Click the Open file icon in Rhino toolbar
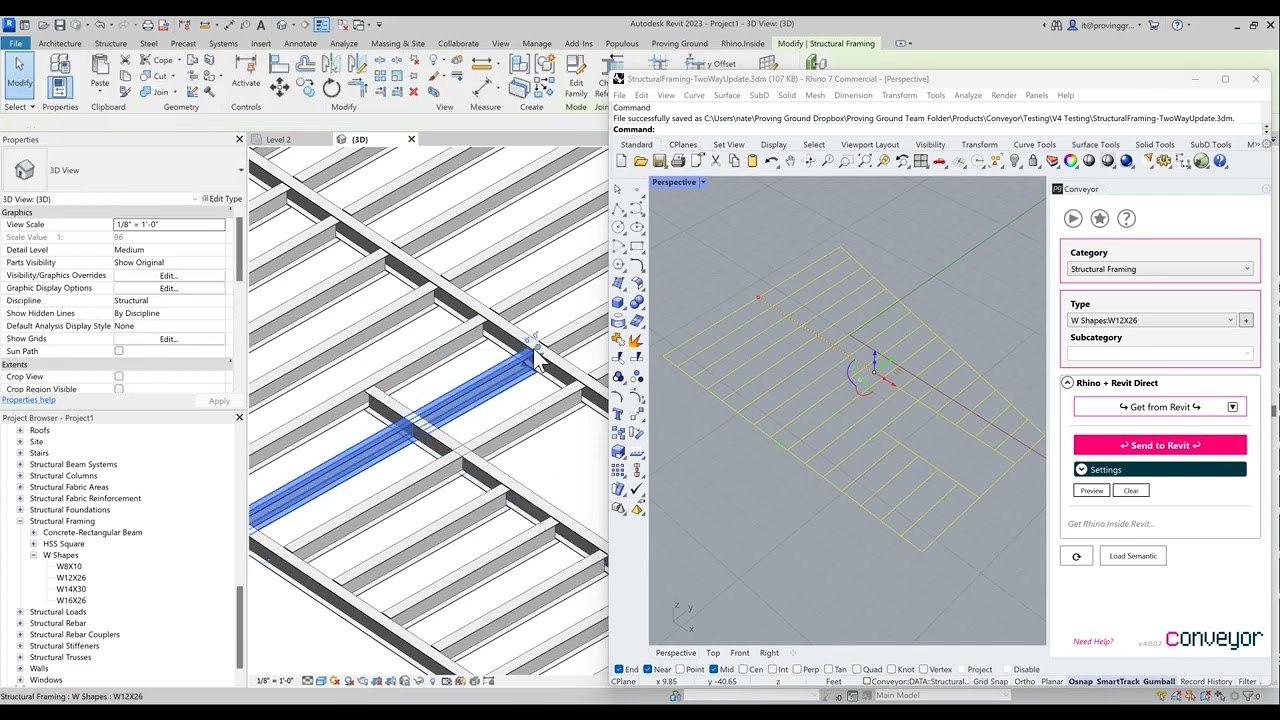1280x720 pixels. [640, 161]
